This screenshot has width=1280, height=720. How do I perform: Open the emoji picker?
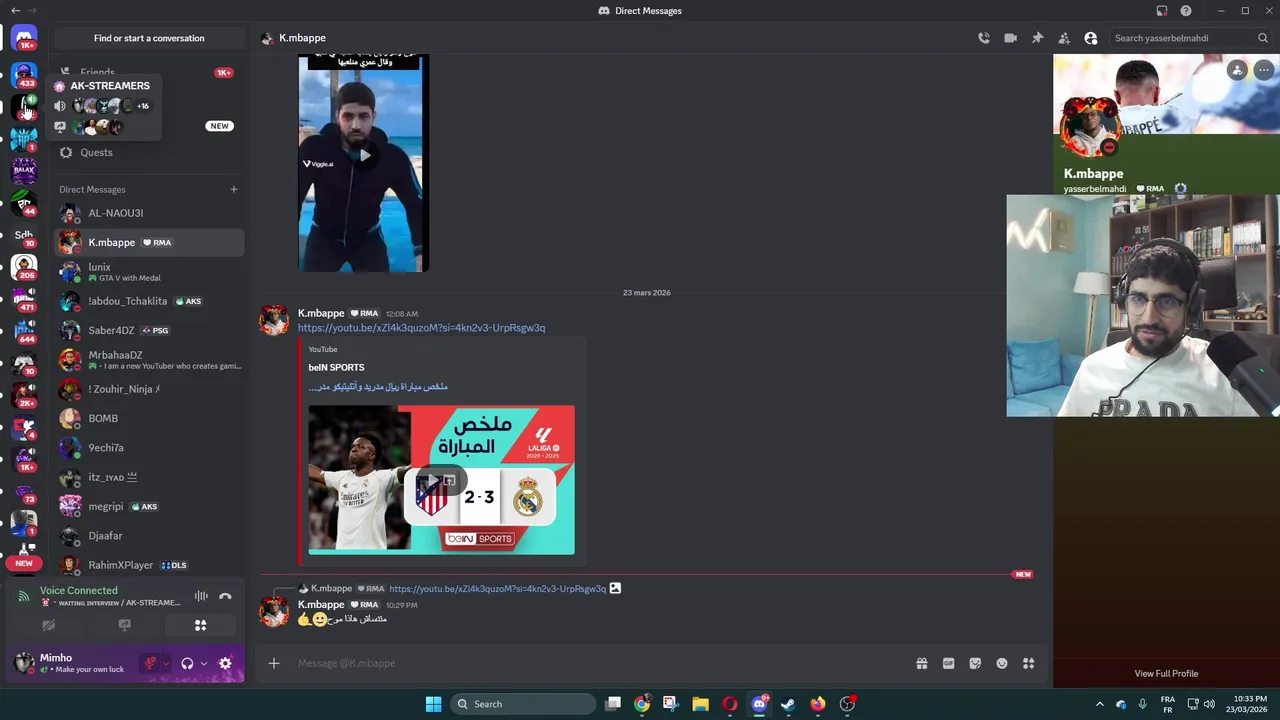tap(1002, 663)
